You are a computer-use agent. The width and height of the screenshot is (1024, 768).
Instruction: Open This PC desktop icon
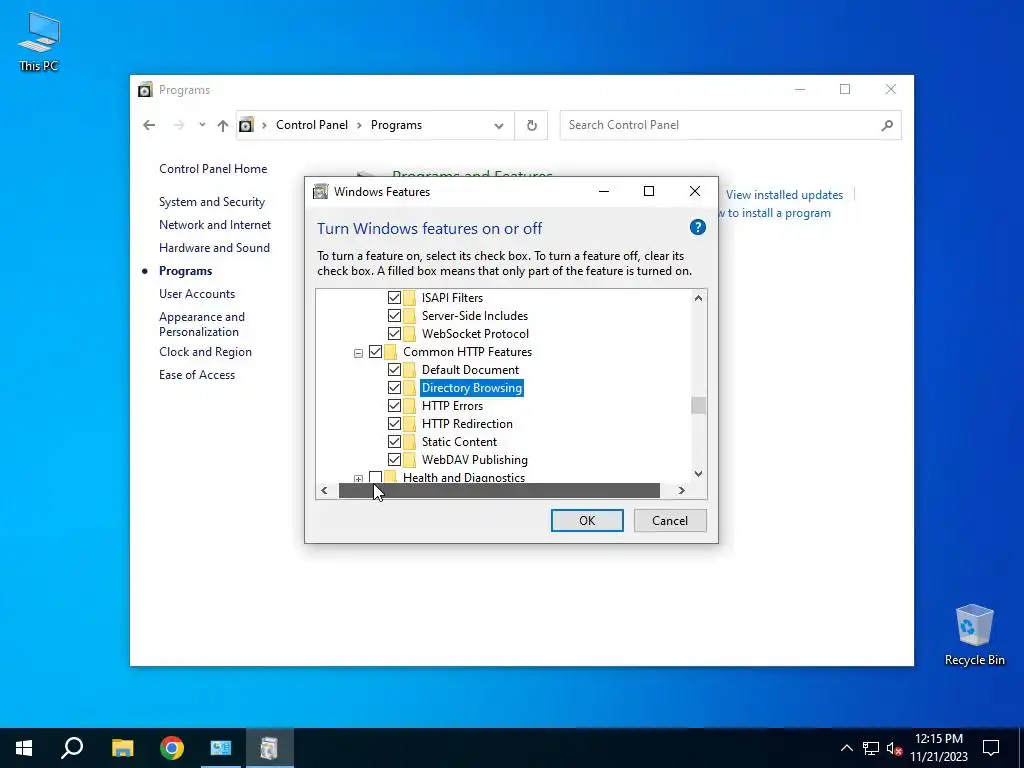tap(39, 42)
